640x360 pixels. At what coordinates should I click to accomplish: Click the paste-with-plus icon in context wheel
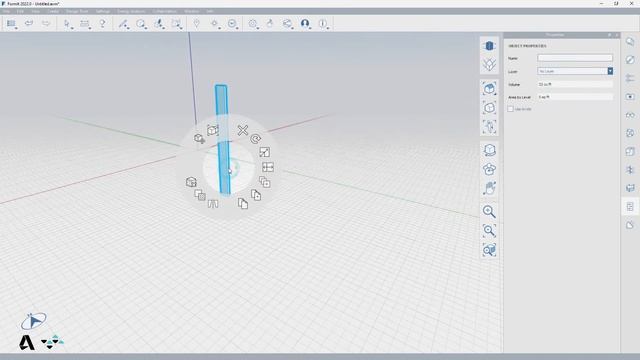[256, 195]
